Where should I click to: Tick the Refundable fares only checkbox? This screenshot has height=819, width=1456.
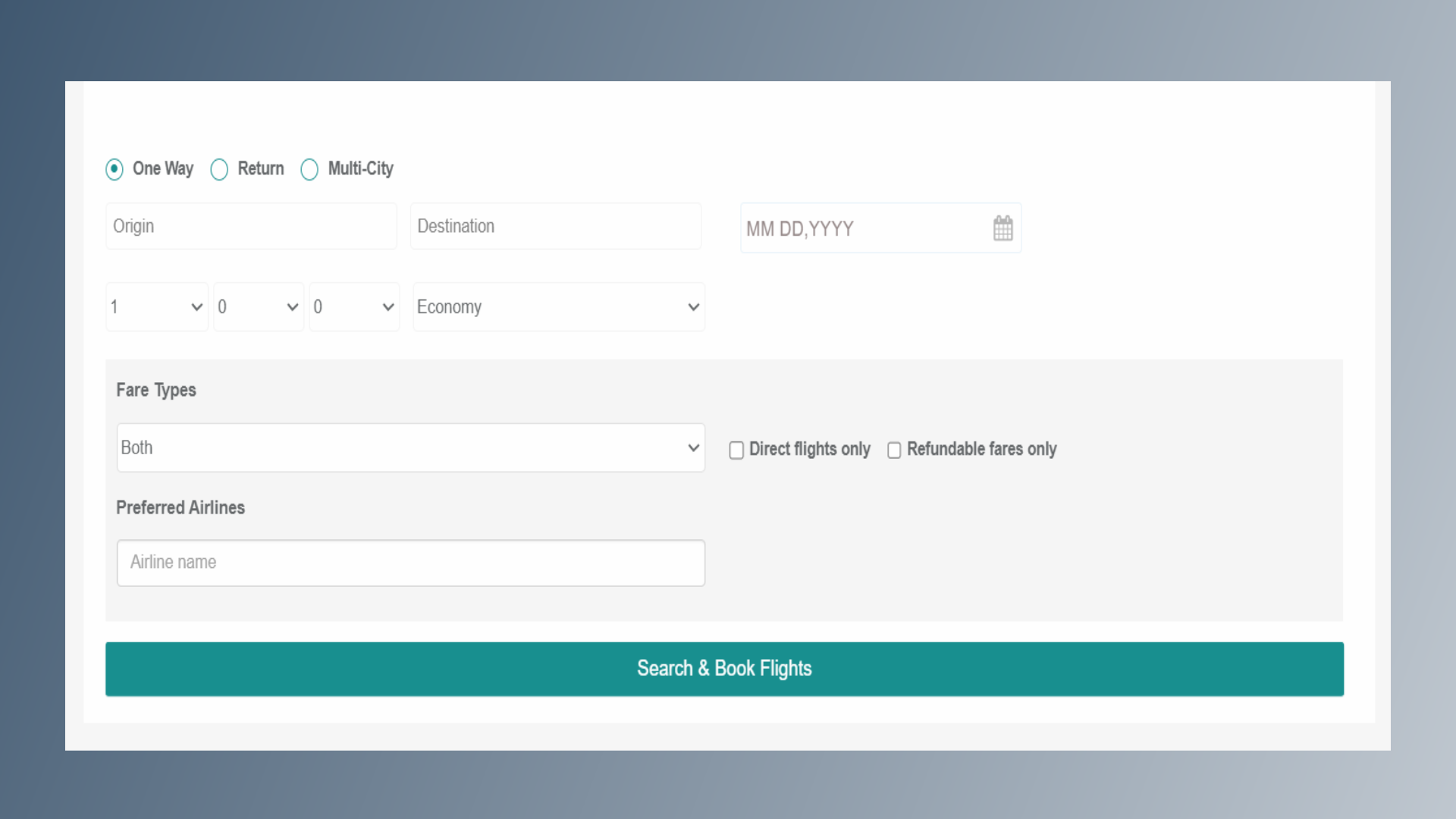coord(894,450)
